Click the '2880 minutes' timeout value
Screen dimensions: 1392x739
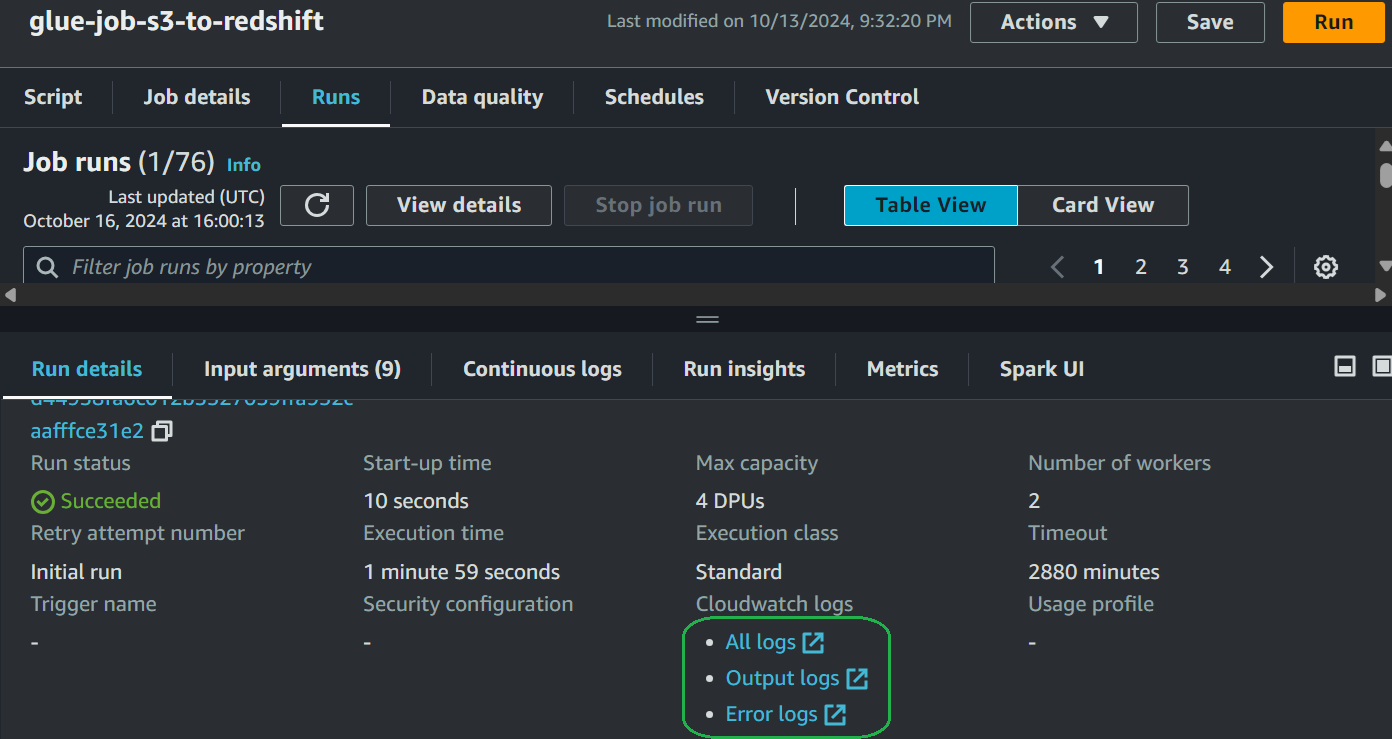pyautogui.click(x=1094, y=572)
